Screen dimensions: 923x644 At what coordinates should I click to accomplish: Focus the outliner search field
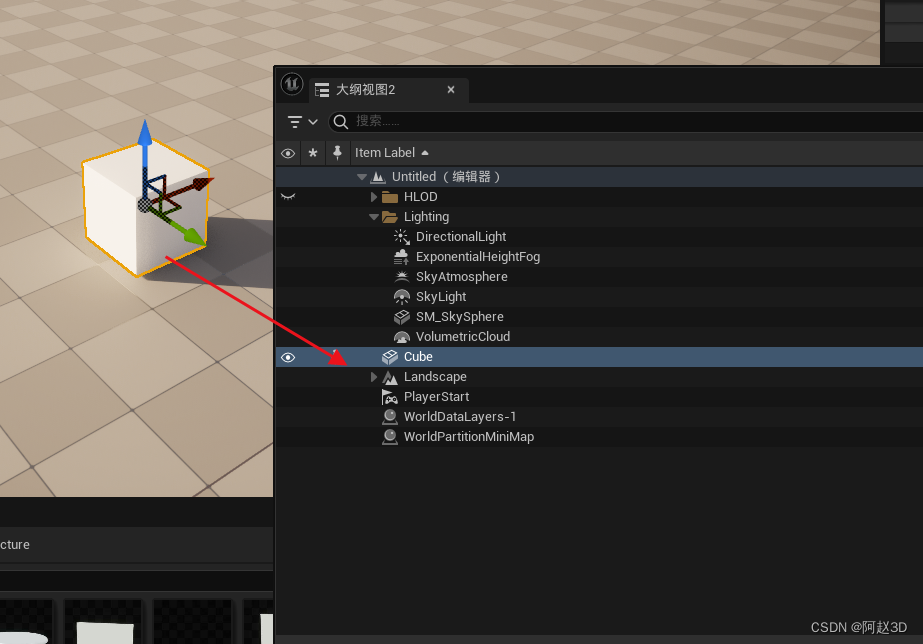626,121
